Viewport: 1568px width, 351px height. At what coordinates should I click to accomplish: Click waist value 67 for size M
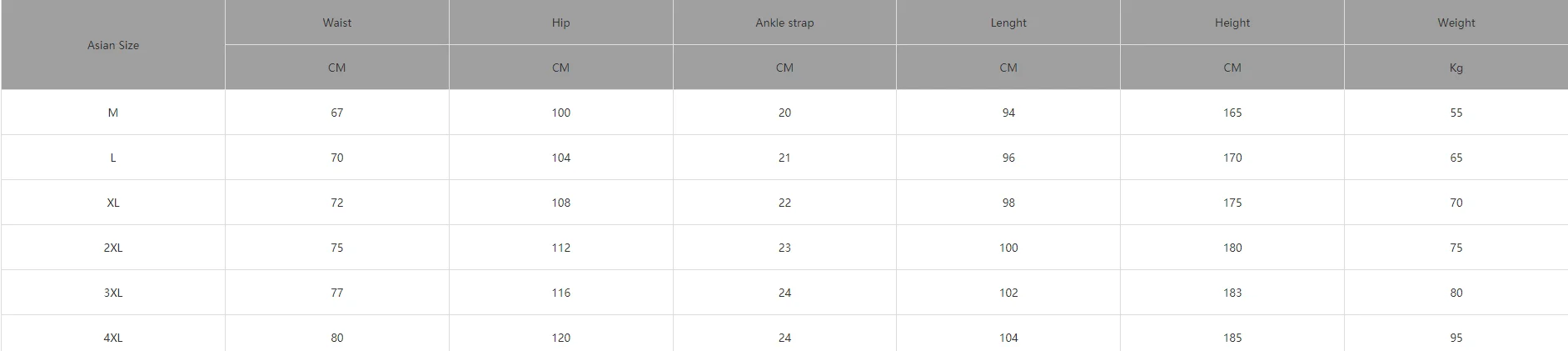click(x=336, y=113)
